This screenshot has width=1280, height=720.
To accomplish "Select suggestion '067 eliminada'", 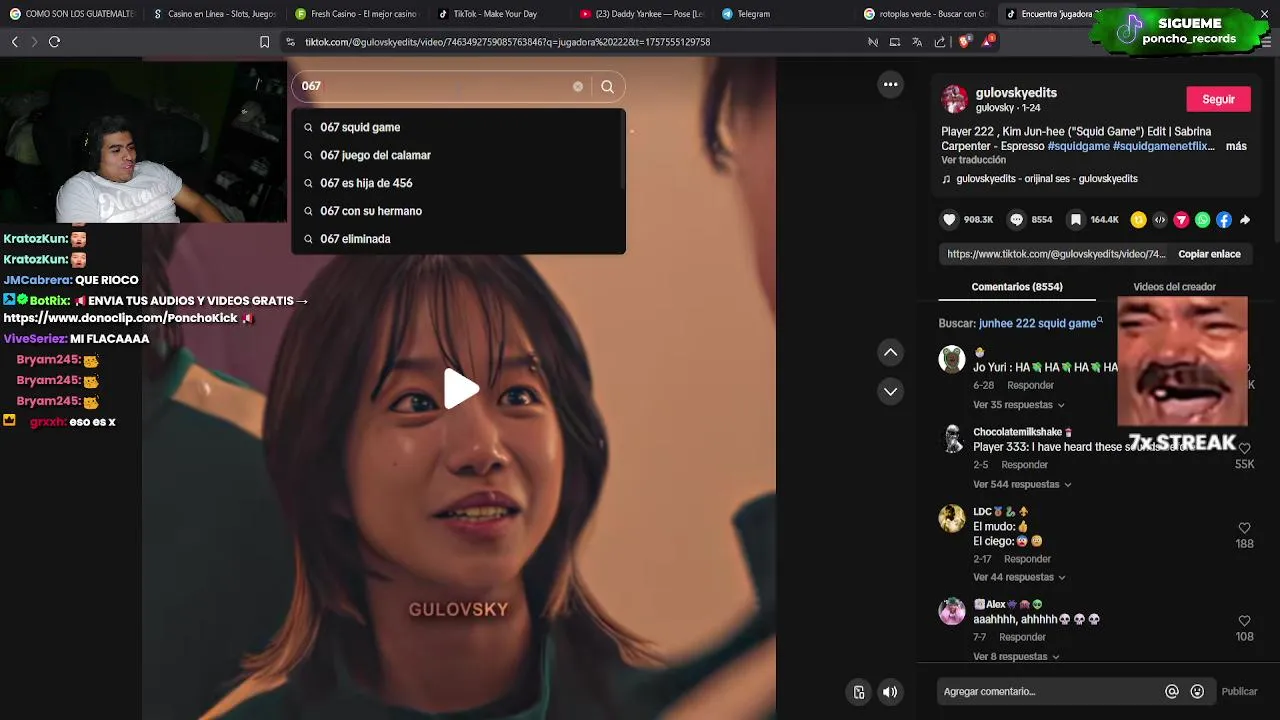I will pos(458,239).
